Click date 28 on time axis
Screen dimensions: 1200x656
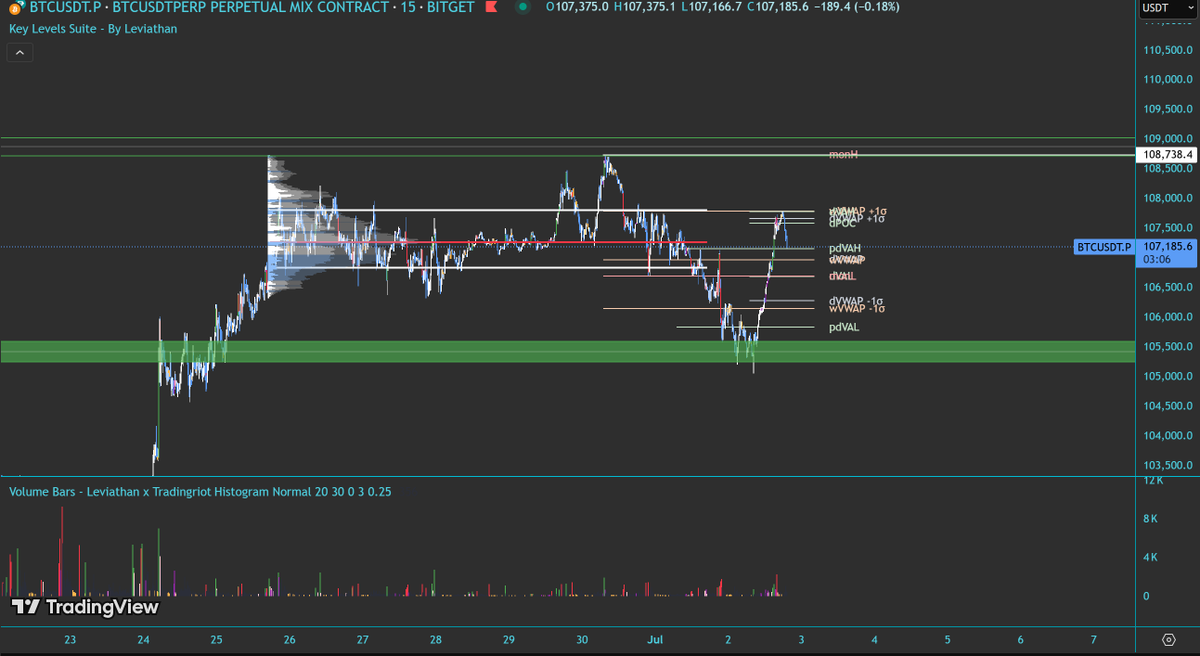point(436,639)
